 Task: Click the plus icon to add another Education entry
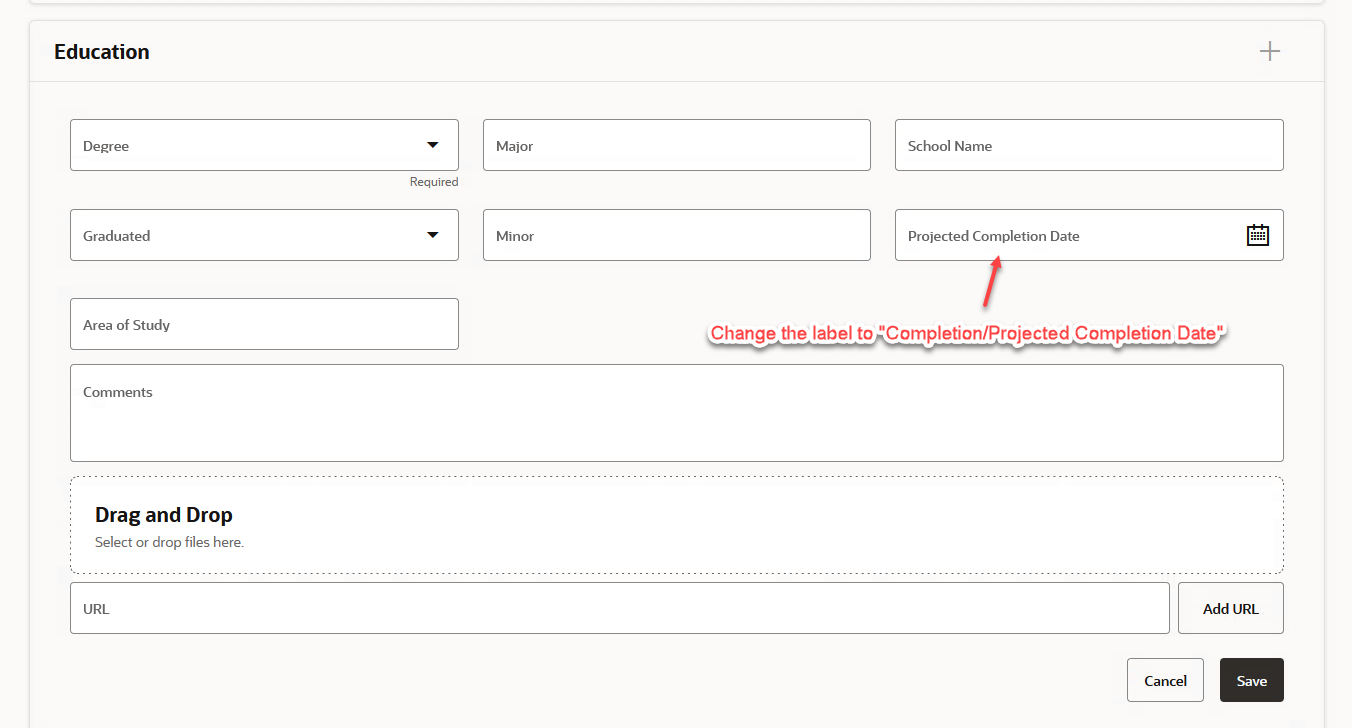click(x=1269, y=50)
